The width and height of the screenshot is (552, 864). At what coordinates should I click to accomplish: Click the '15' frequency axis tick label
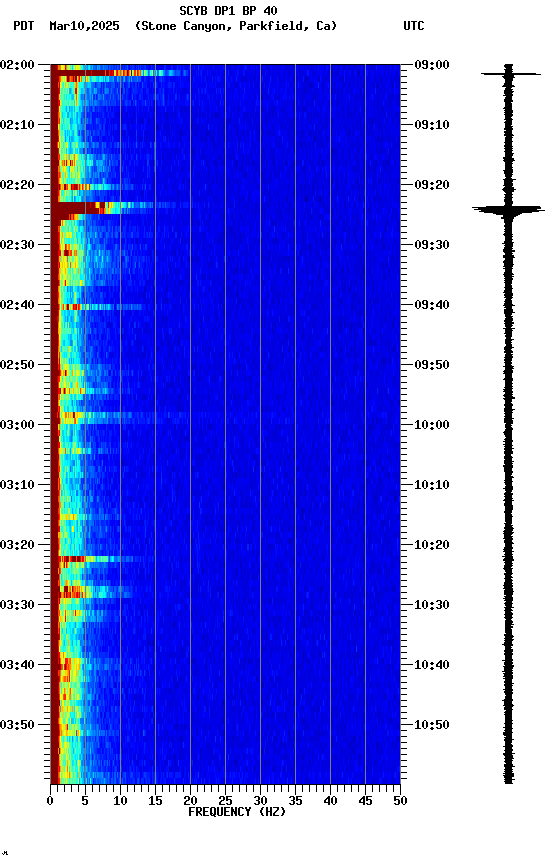(x=155, y=801)
